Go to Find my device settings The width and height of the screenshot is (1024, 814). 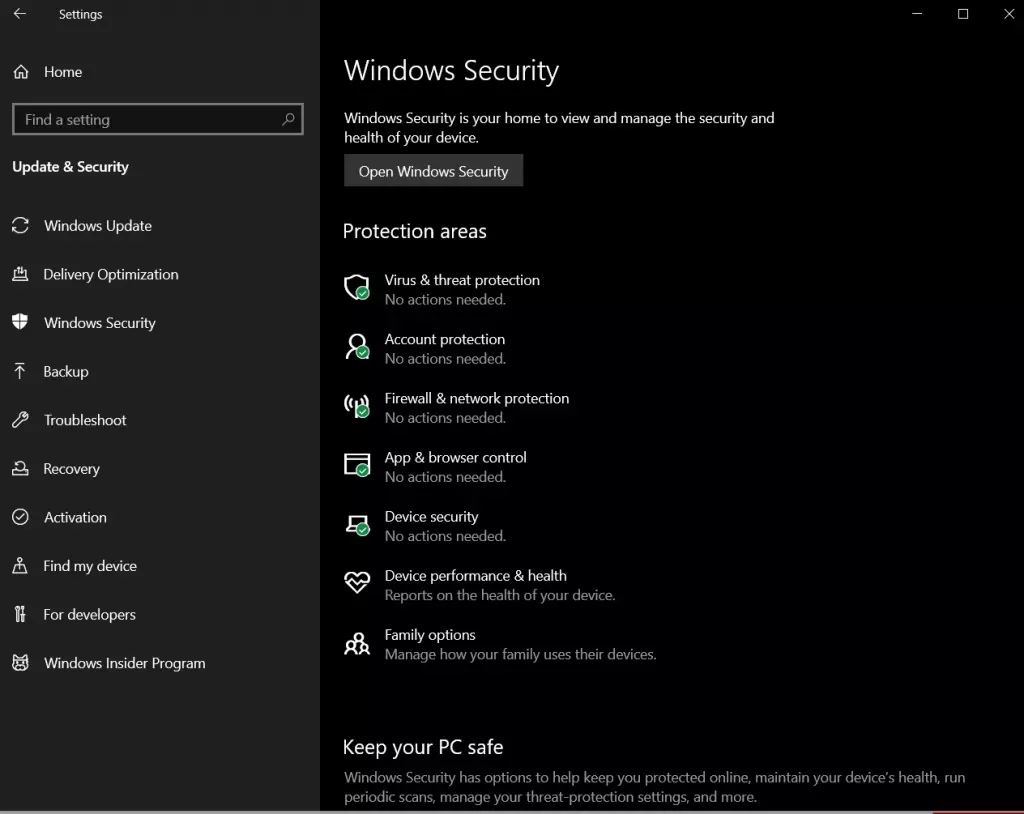90,566
